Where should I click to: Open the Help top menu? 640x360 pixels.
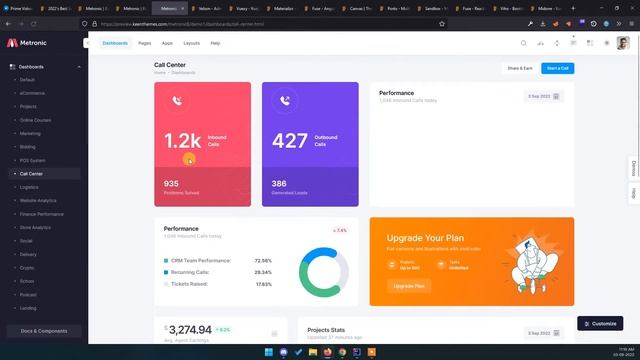point(215,43)
